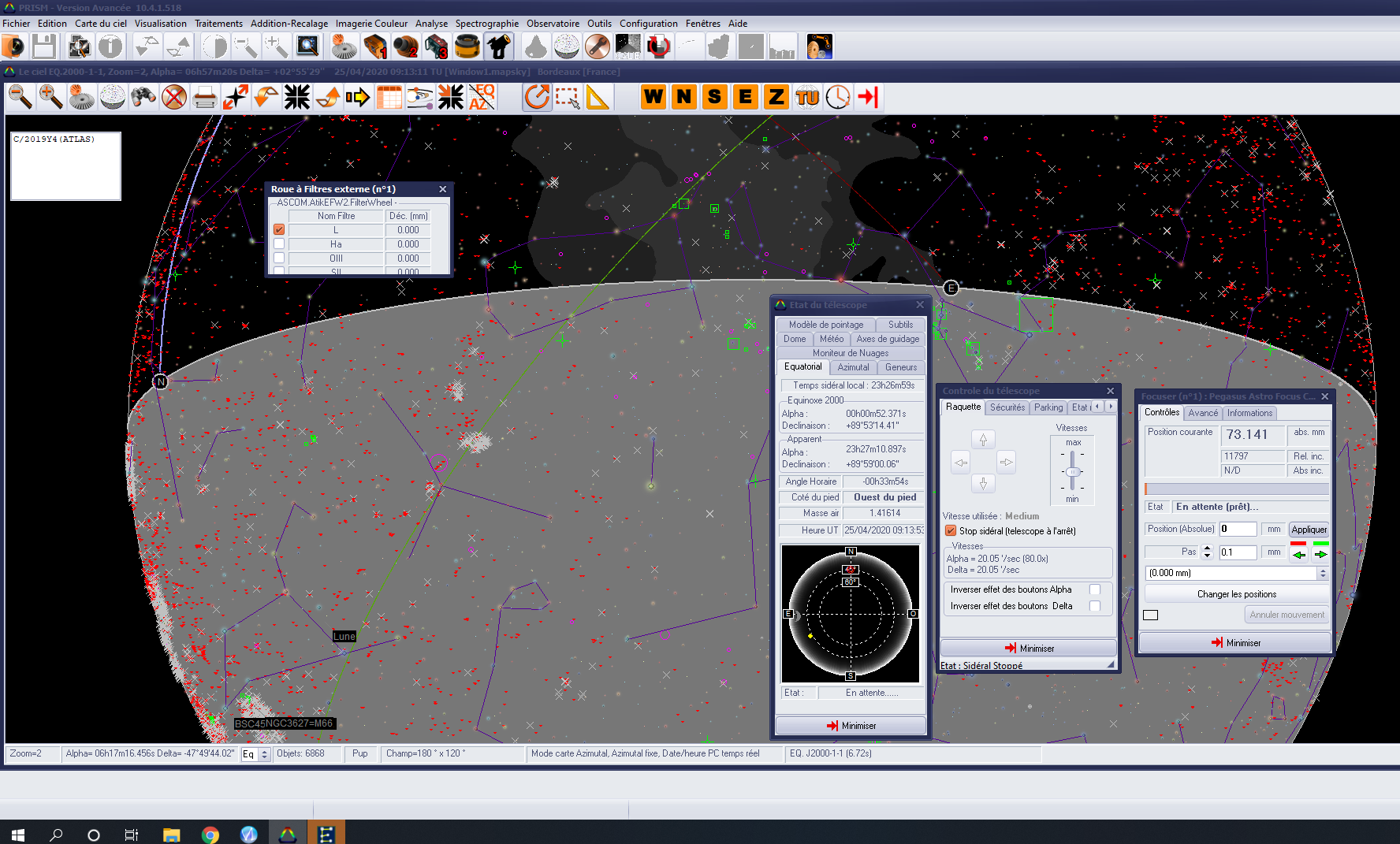
Task: Click the Appliquer button
Action: tap(1309, 530)
